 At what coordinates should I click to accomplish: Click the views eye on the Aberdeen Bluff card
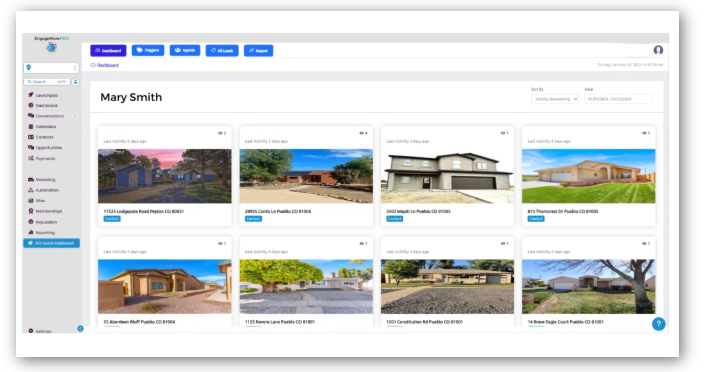220,243
